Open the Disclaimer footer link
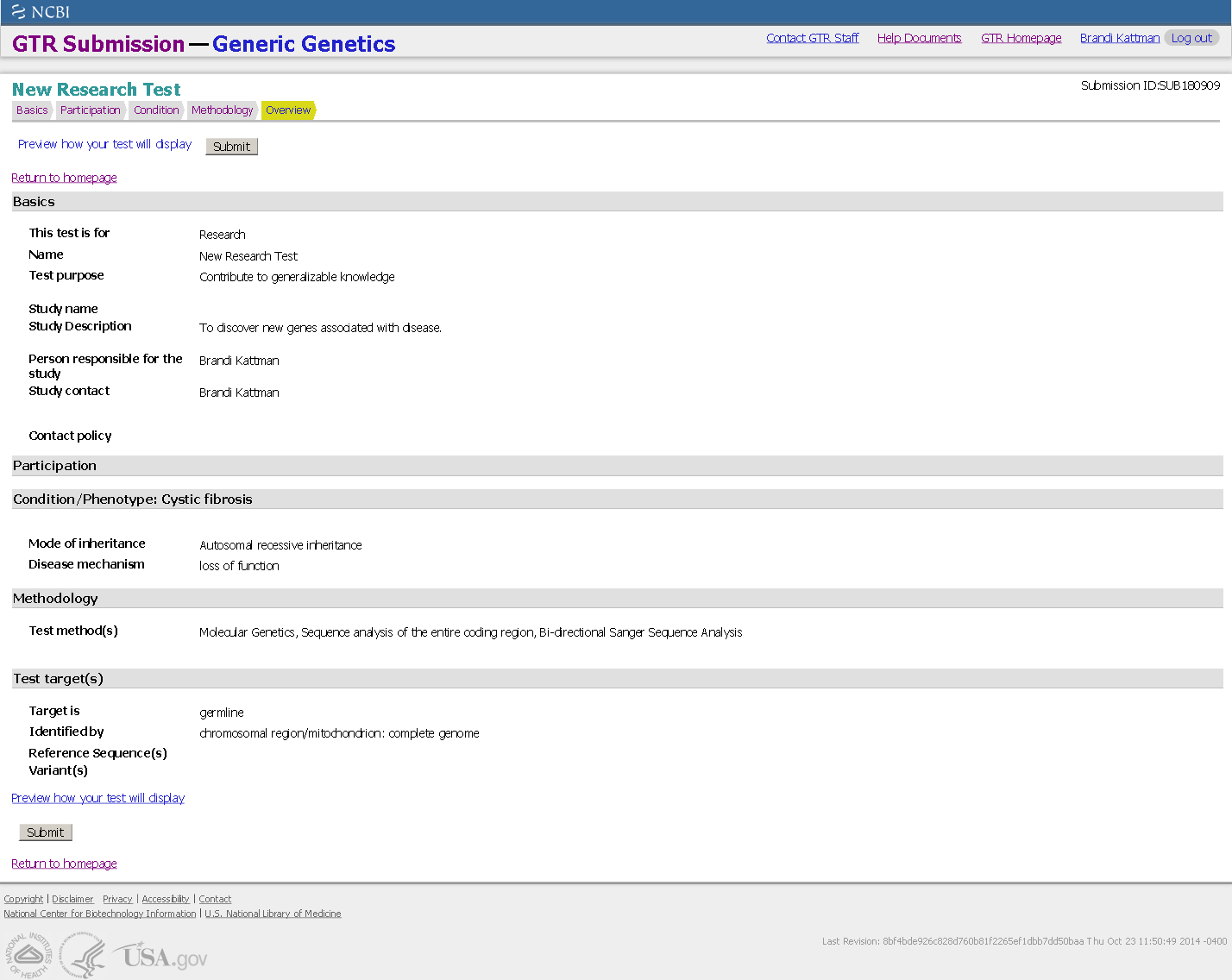This screenshot has height=980, width=1232. pos(72,899)
